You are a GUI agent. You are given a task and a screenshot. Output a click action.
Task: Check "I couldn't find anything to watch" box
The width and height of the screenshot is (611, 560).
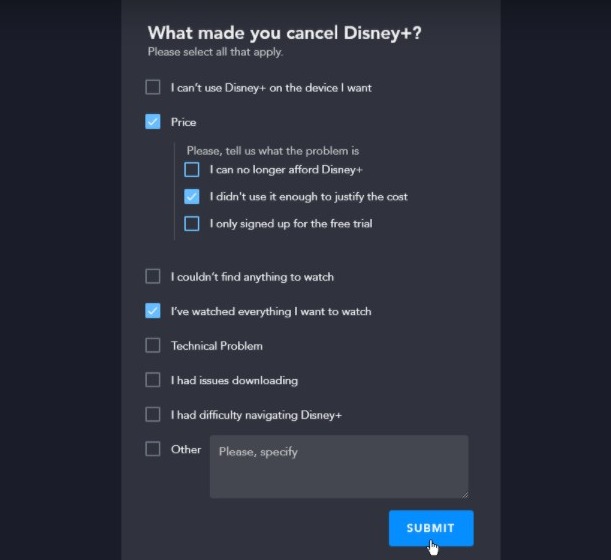tap(153, 276)
